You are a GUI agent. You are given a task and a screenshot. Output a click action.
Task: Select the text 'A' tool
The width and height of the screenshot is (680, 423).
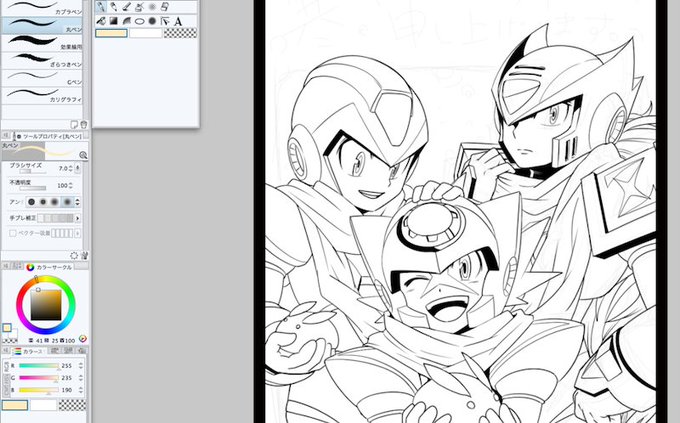(178, 21)
